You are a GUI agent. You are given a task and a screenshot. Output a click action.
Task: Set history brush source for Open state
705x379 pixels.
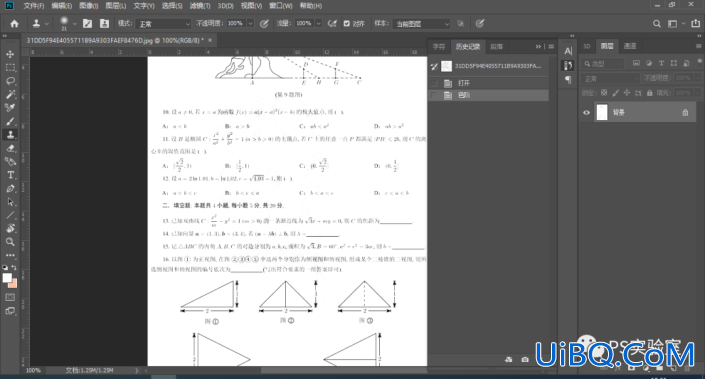point(434,83)
